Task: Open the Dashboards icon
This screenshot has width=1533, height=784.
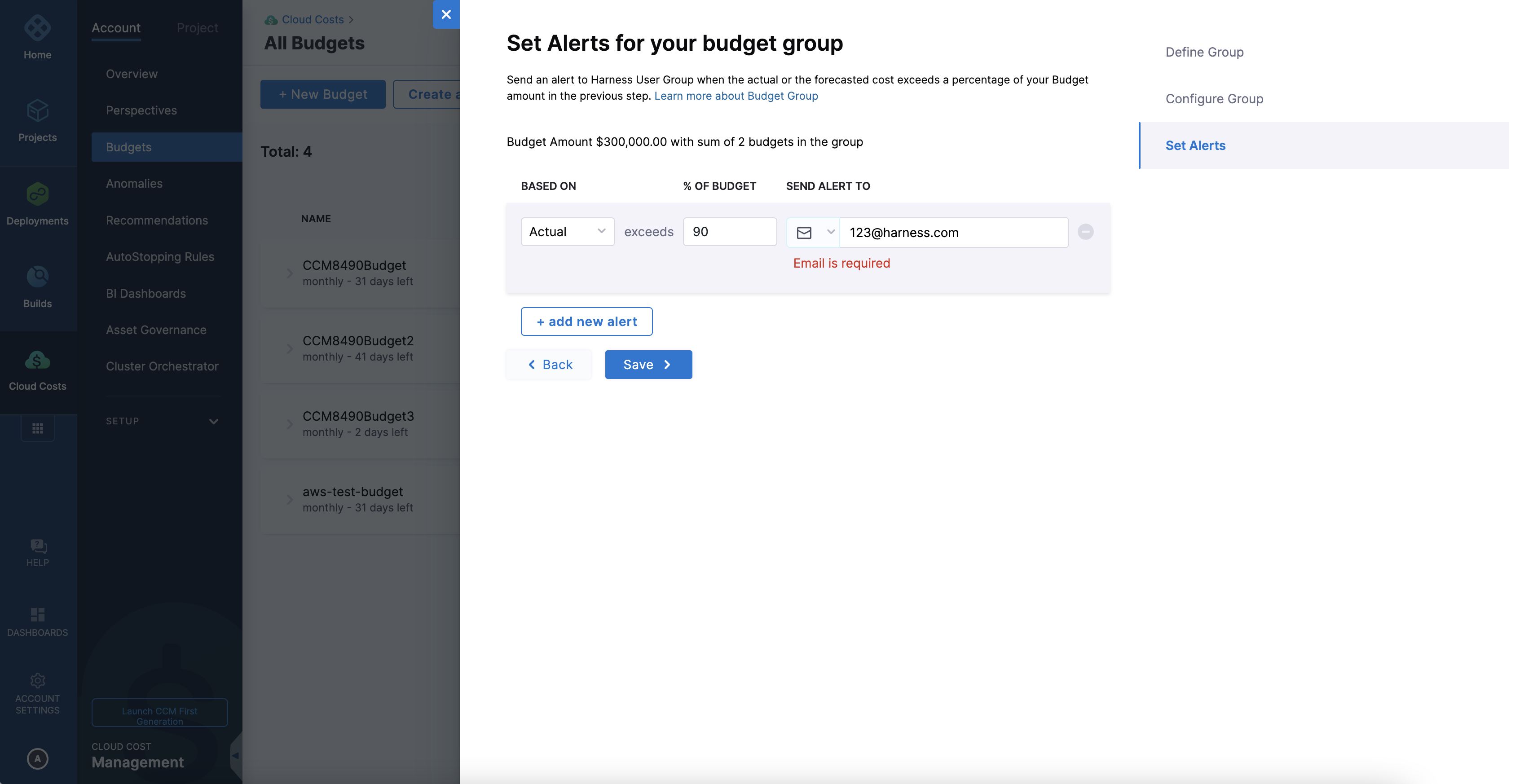Action: click(37, 614)
